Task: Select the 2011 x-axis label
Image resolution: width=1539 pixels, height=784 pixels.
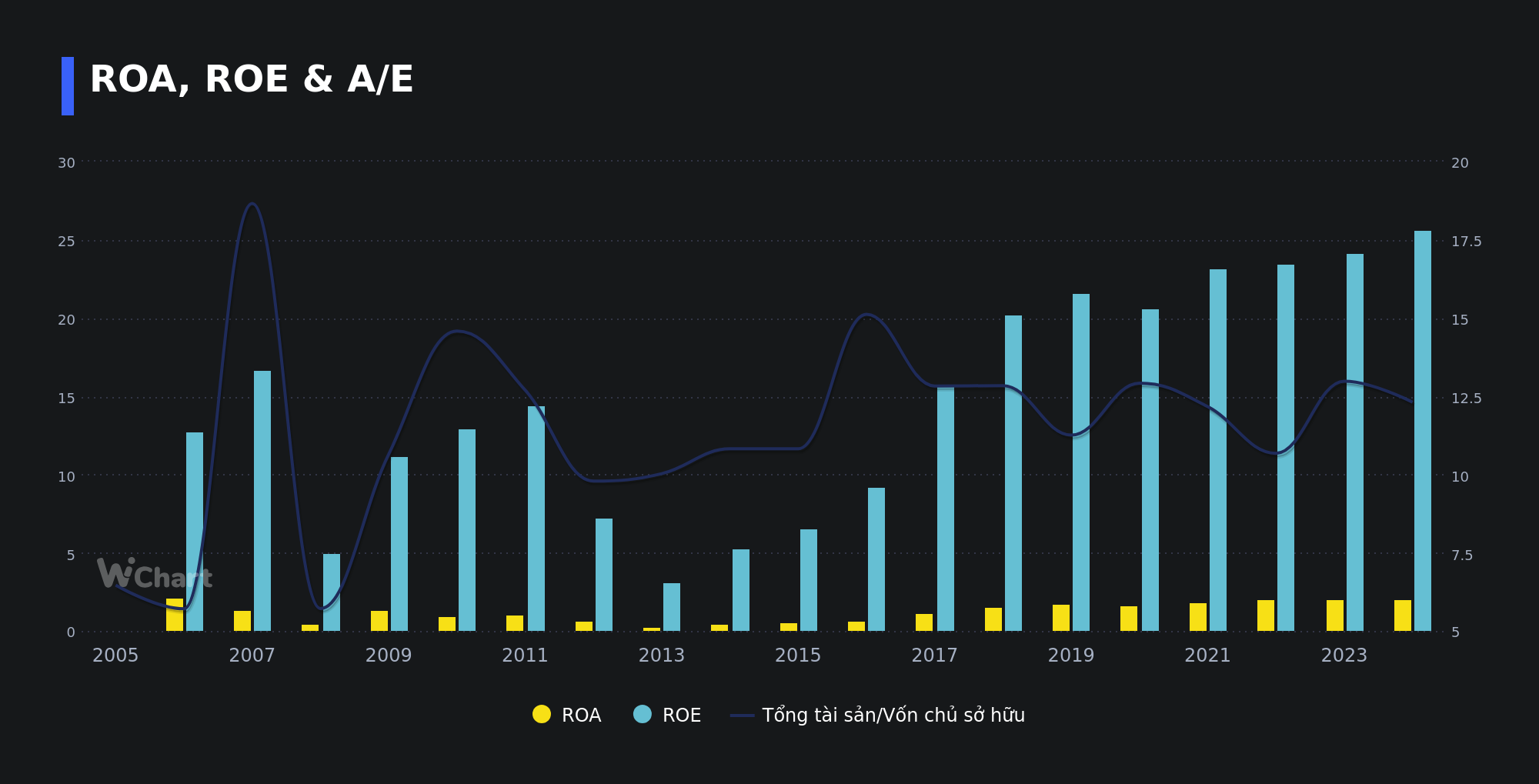Action: (525, 656)
